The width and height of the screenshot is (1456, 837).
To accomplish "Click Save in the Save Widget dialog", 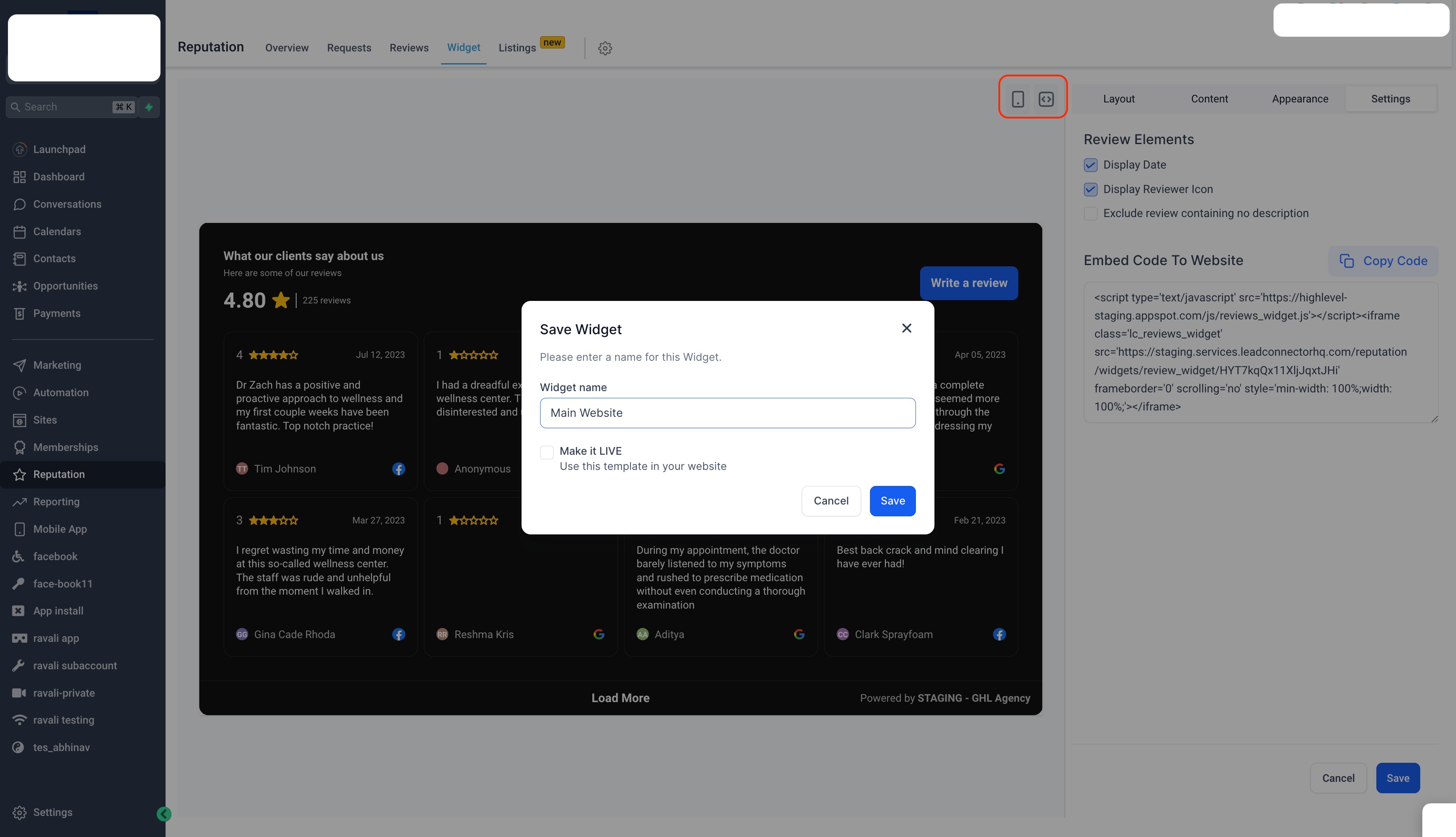I will pyautogui.click(x=892, y=501).
